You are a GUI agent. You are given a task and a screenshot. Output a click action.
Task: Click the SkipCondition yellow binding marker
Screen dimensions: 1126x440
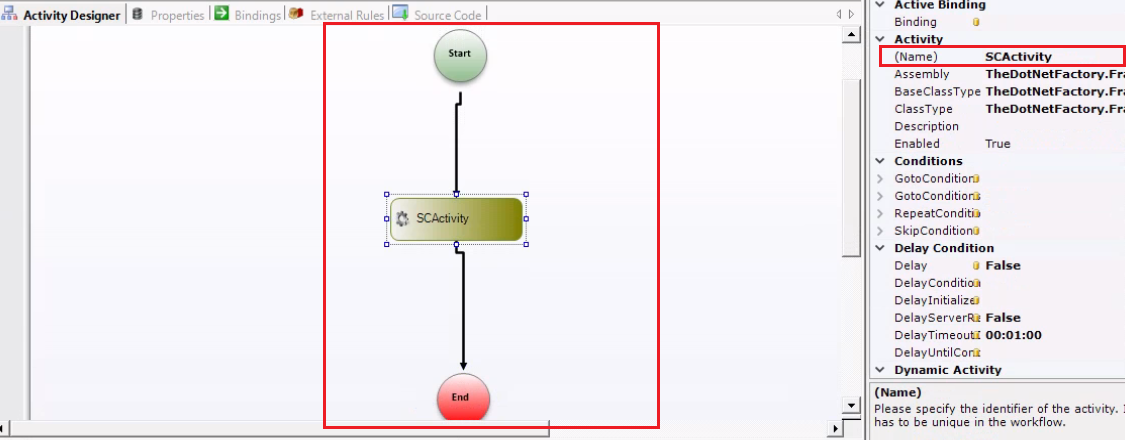(977, 230)
